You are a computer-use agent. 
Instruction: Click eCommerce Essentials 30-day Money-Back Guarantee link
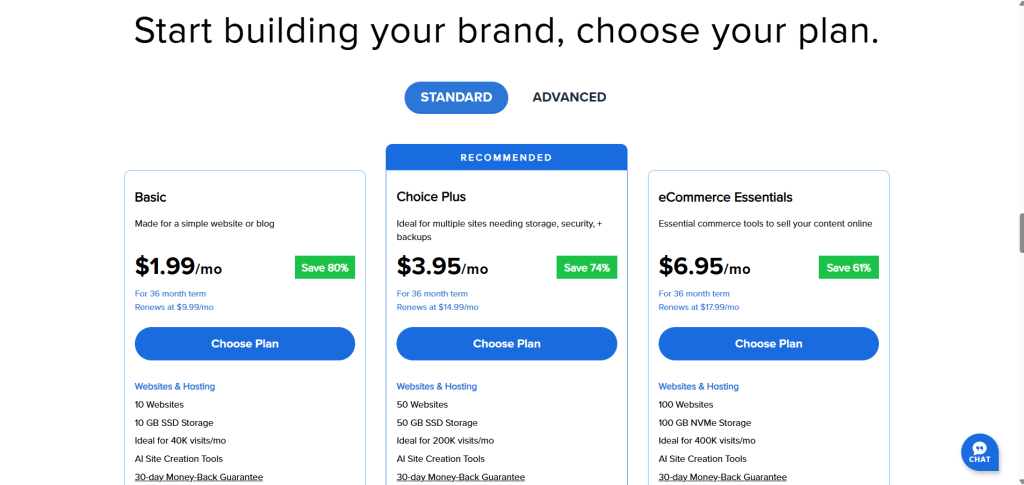723,477
